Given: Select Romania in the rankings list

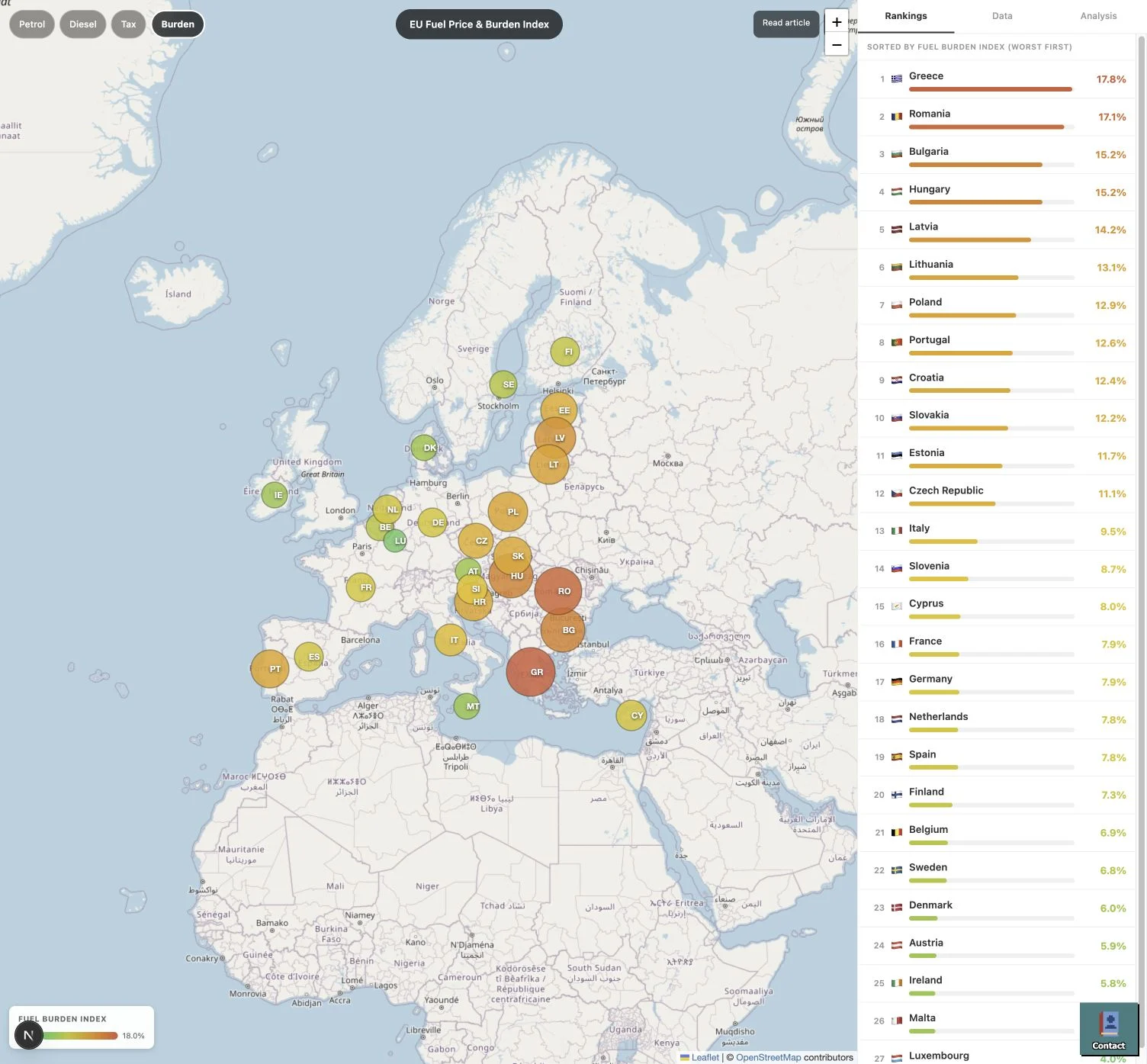Looking at the screenshot, I should [996, 117].
